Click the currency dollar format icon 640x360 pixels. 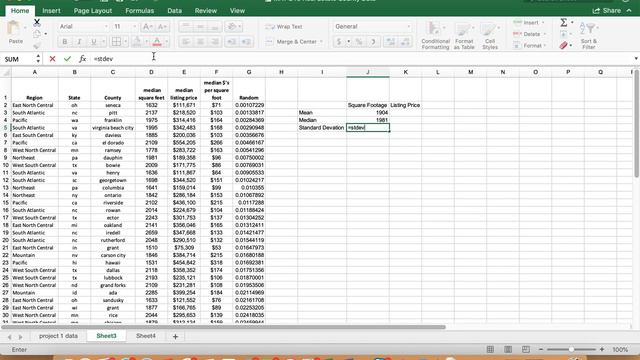click(339, 42)
